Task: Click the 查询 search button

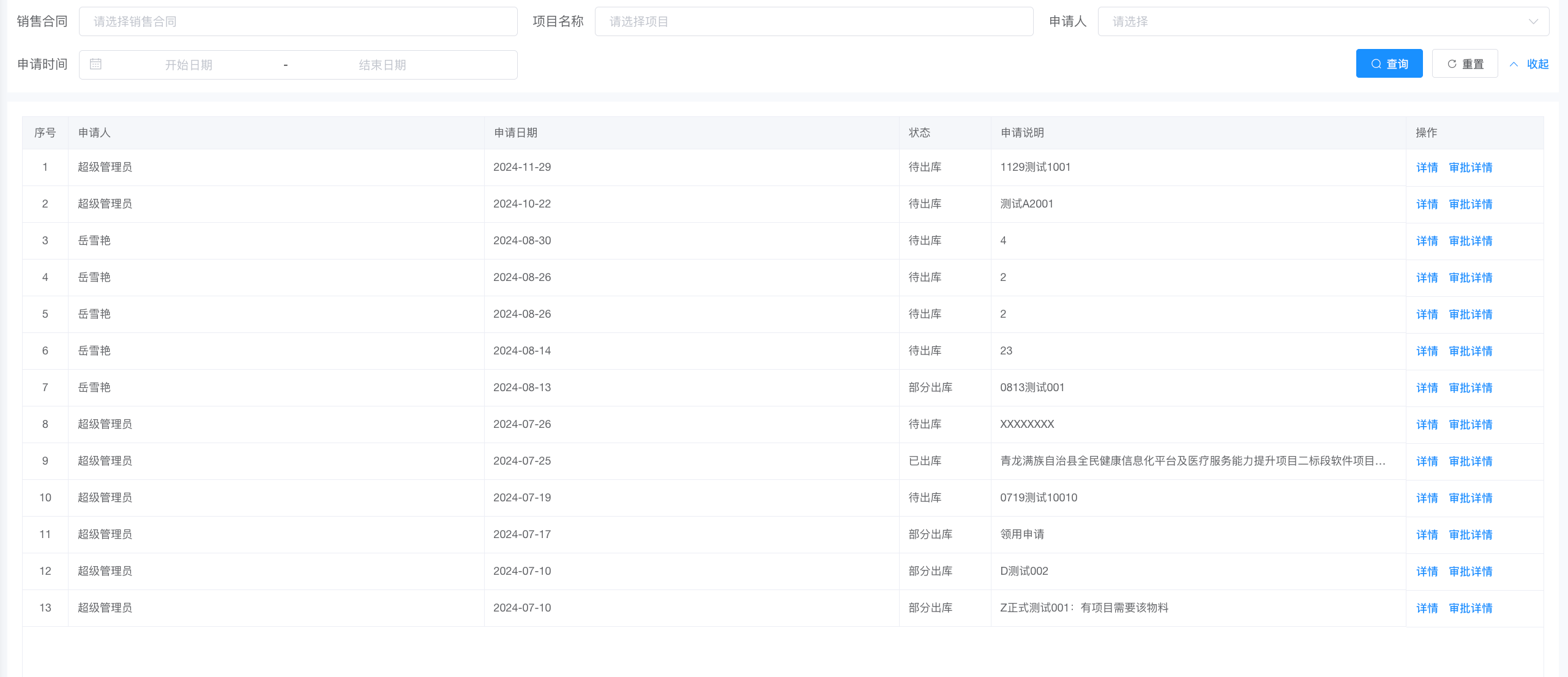Action: tap(1389, 64)
